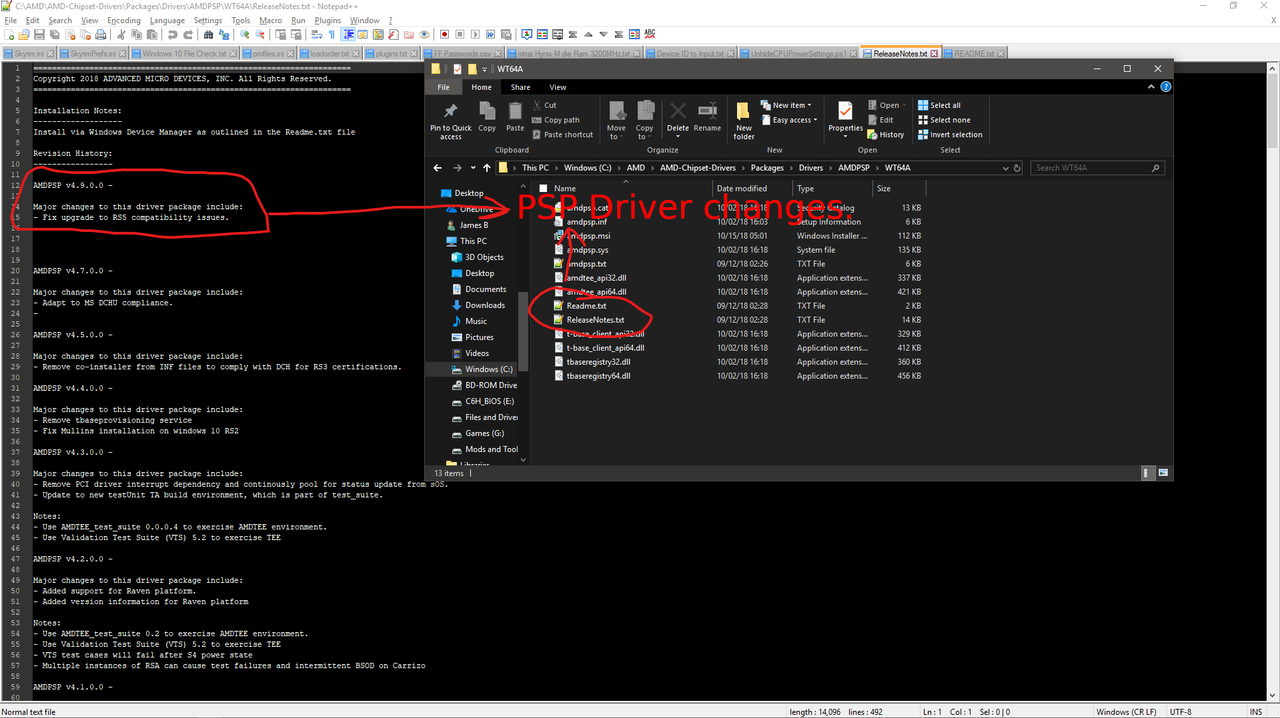Image resolution: width=1280 pixels, height=718 pixels.
Task: Open Notepad++ Macro menu
Action: [270, 20]
